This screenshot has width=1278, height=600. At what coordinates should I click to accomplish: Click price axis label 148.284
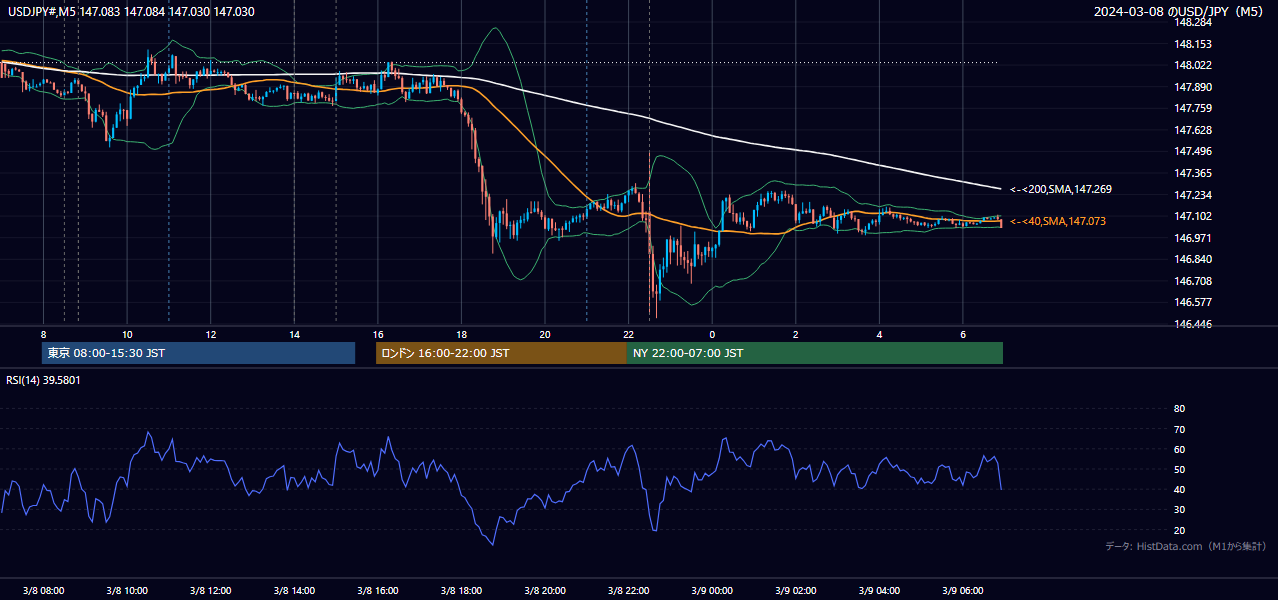coord(1192,22)
